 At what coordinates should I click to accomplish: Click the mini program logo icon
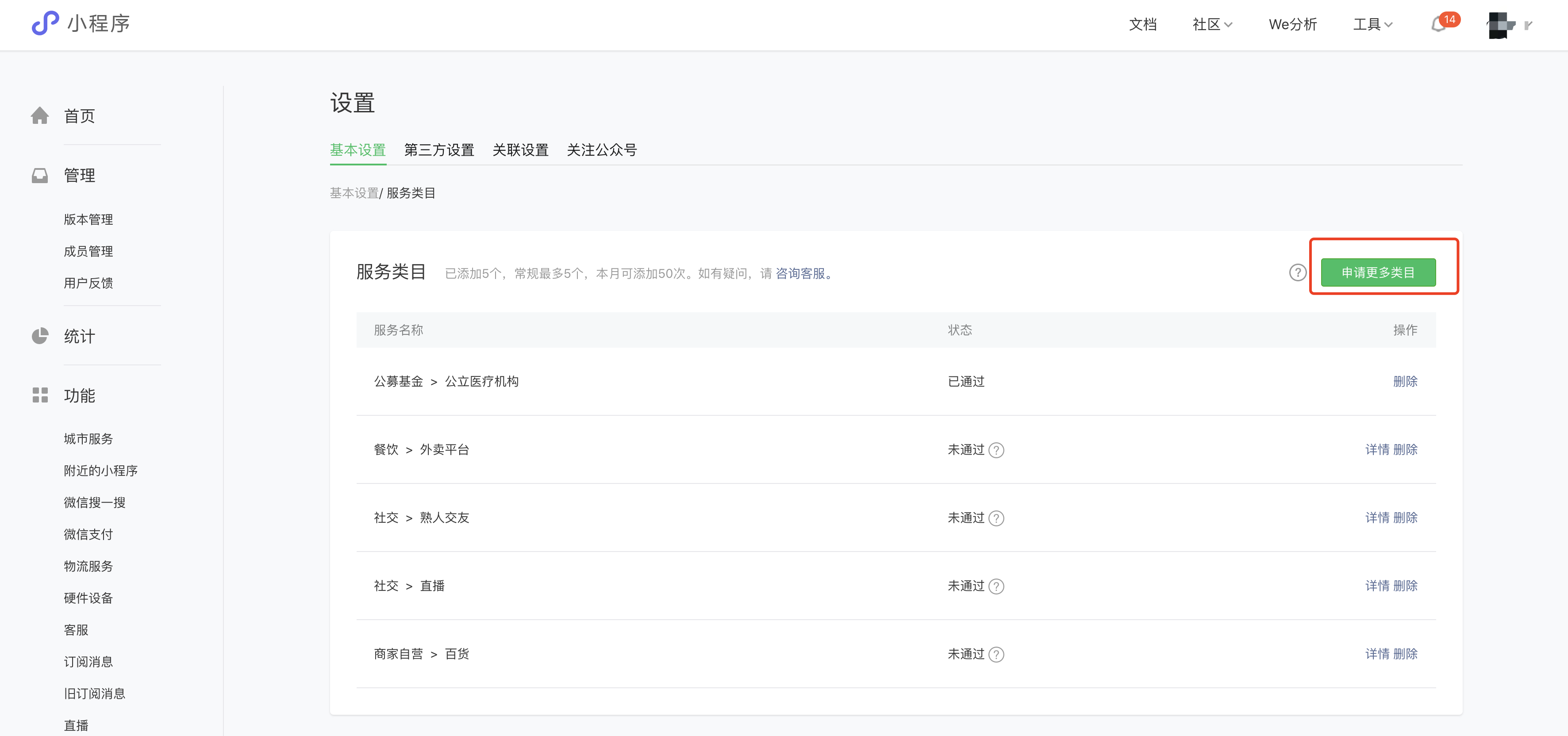(x=45, y=23)
